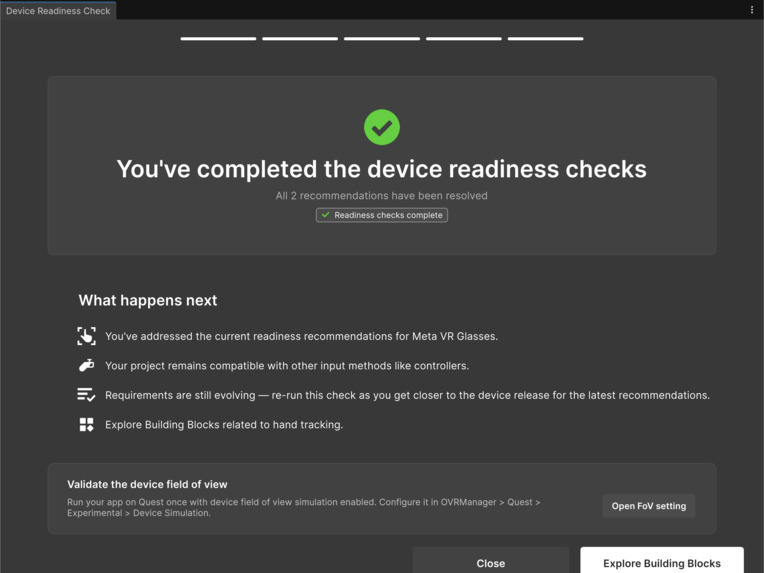This screenshot has width=764, height=573.
Task: Click 'Validate the device field of view' title
Action: (147, 484)
